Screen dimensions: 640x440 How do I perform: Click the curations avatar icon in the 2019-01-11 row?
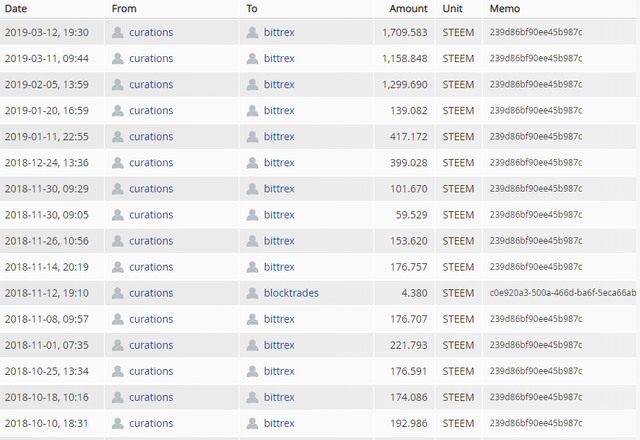118,137
